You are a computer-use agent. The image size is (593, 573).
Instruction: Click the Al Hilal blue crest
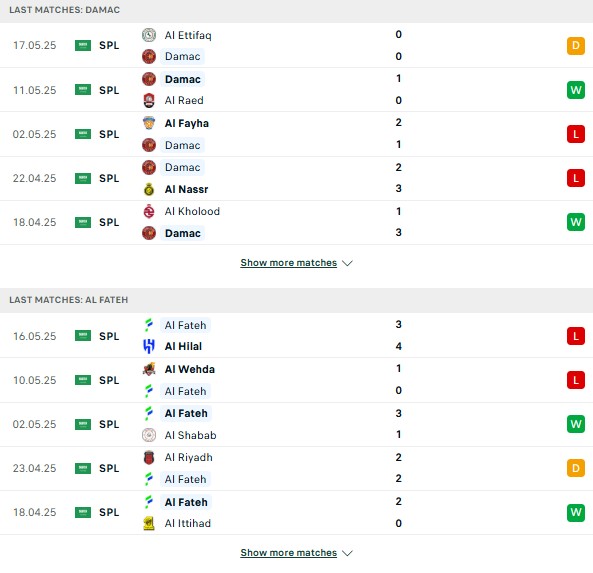pyautogui.click(x=149, y=346)
